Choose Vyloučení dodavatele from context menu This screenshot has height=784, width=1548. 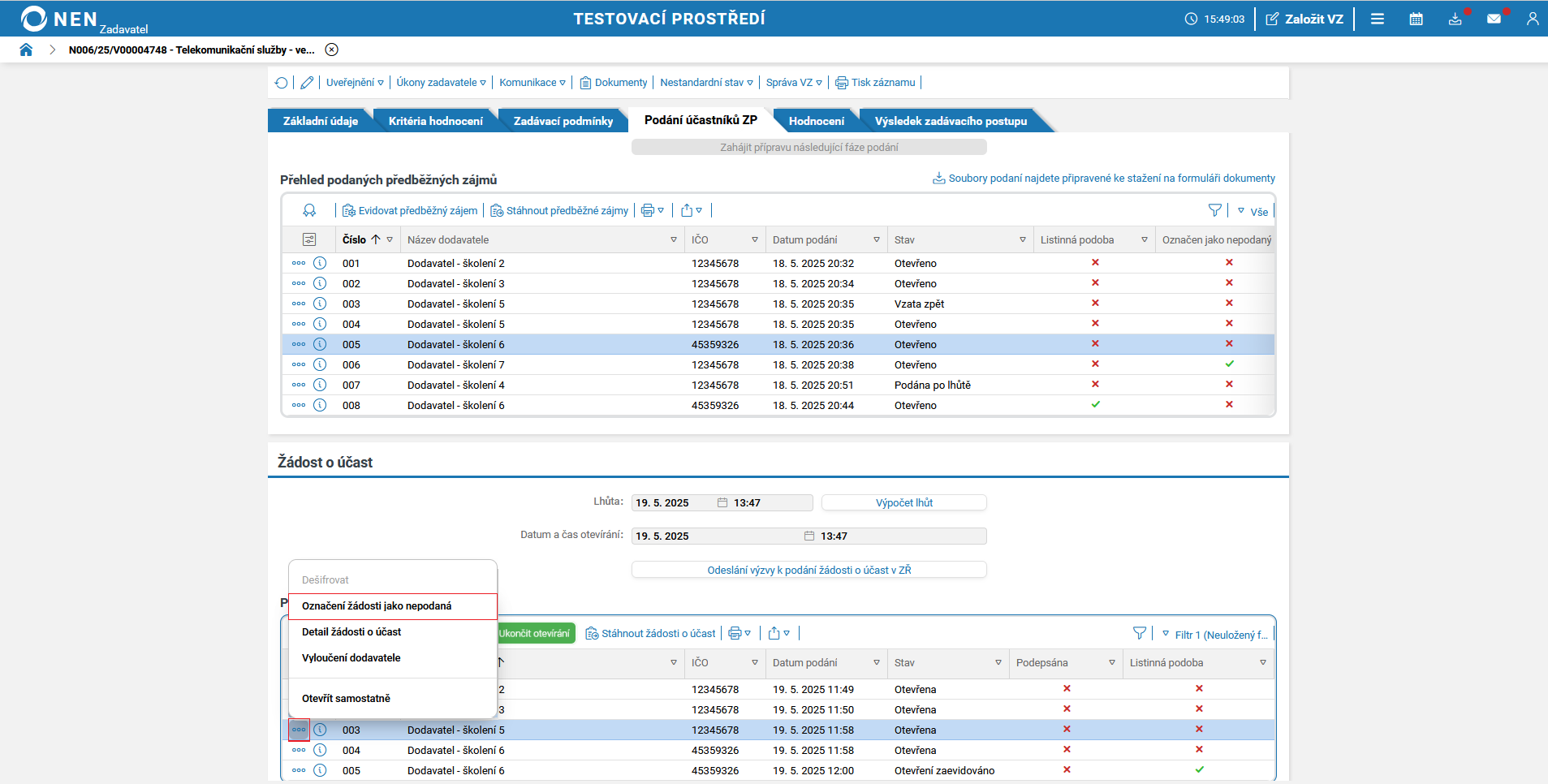tap(351, 658)
